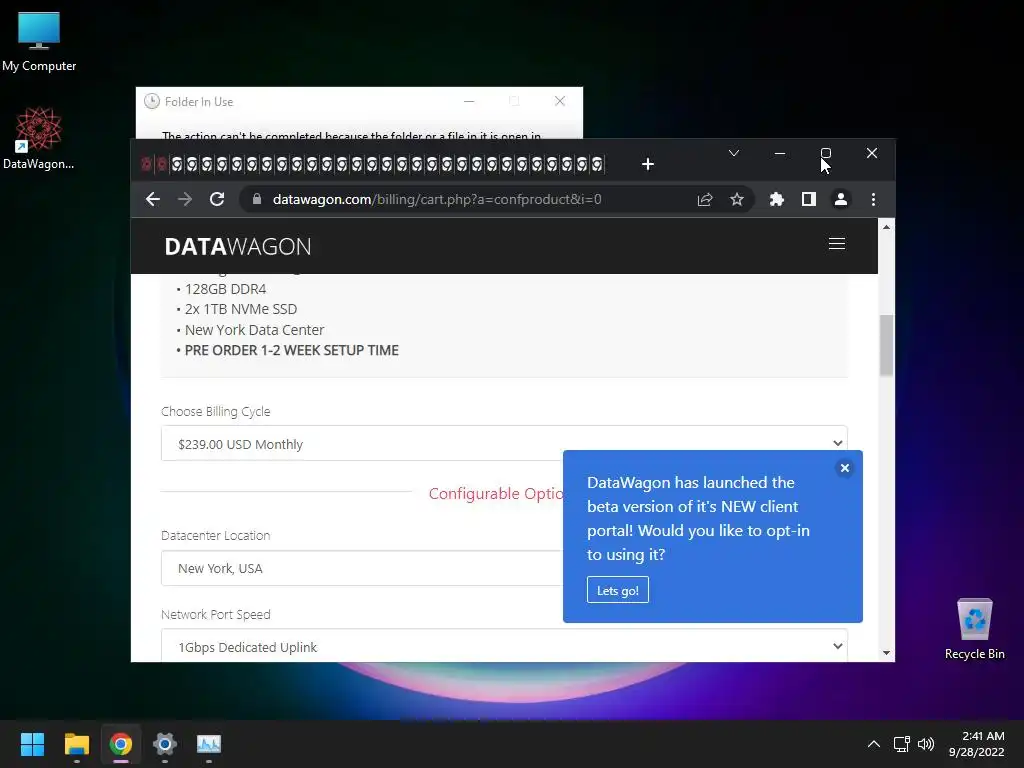
Task: Click the 128GB DDR4 bullet text
Action: (x=225, y=289)
